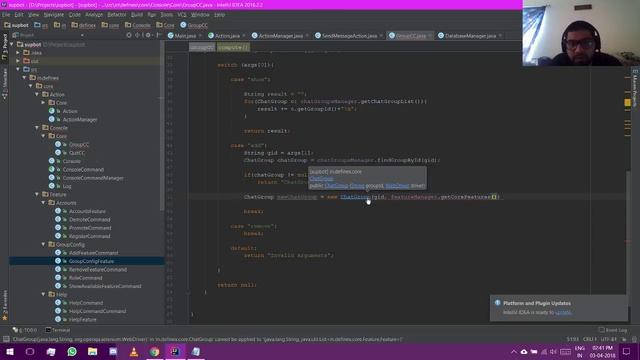640x360 pixels.
Task: Open Project panel settings gear
Action: [x=149, y=36]
